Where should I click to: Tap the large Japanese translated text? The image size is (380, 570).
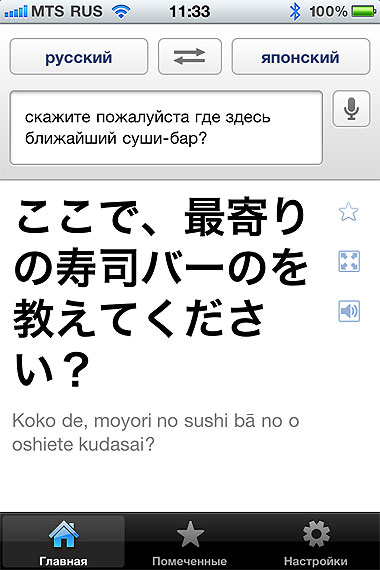[160, 293]
